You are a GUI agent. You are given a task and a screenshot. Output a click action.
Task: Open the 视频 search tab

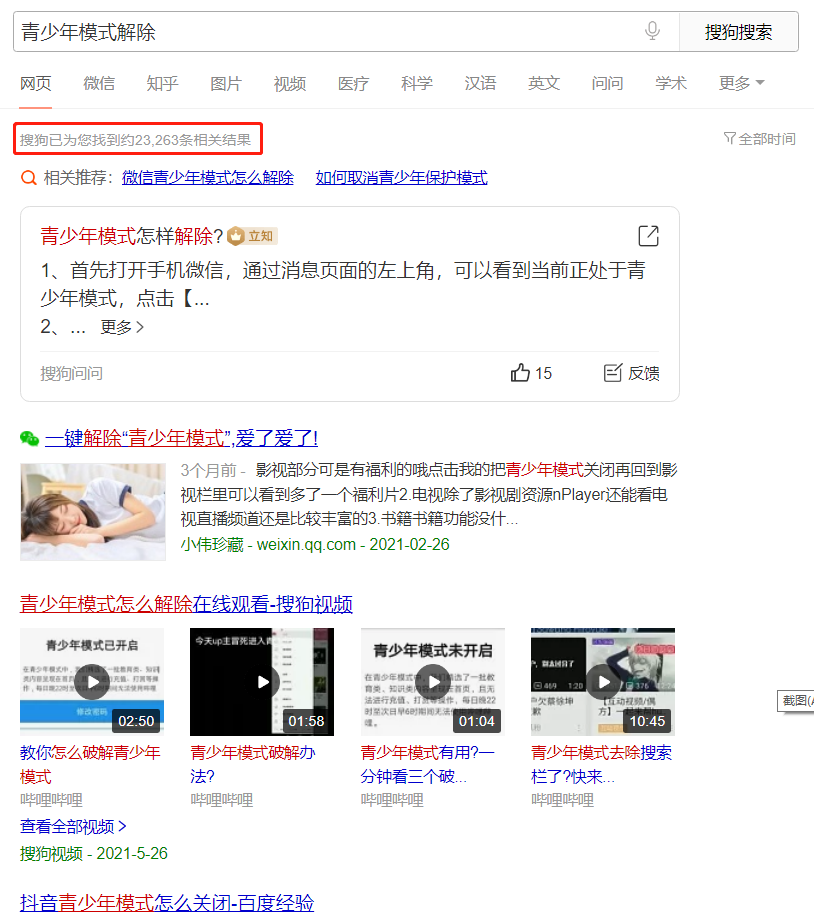point(290,83)
